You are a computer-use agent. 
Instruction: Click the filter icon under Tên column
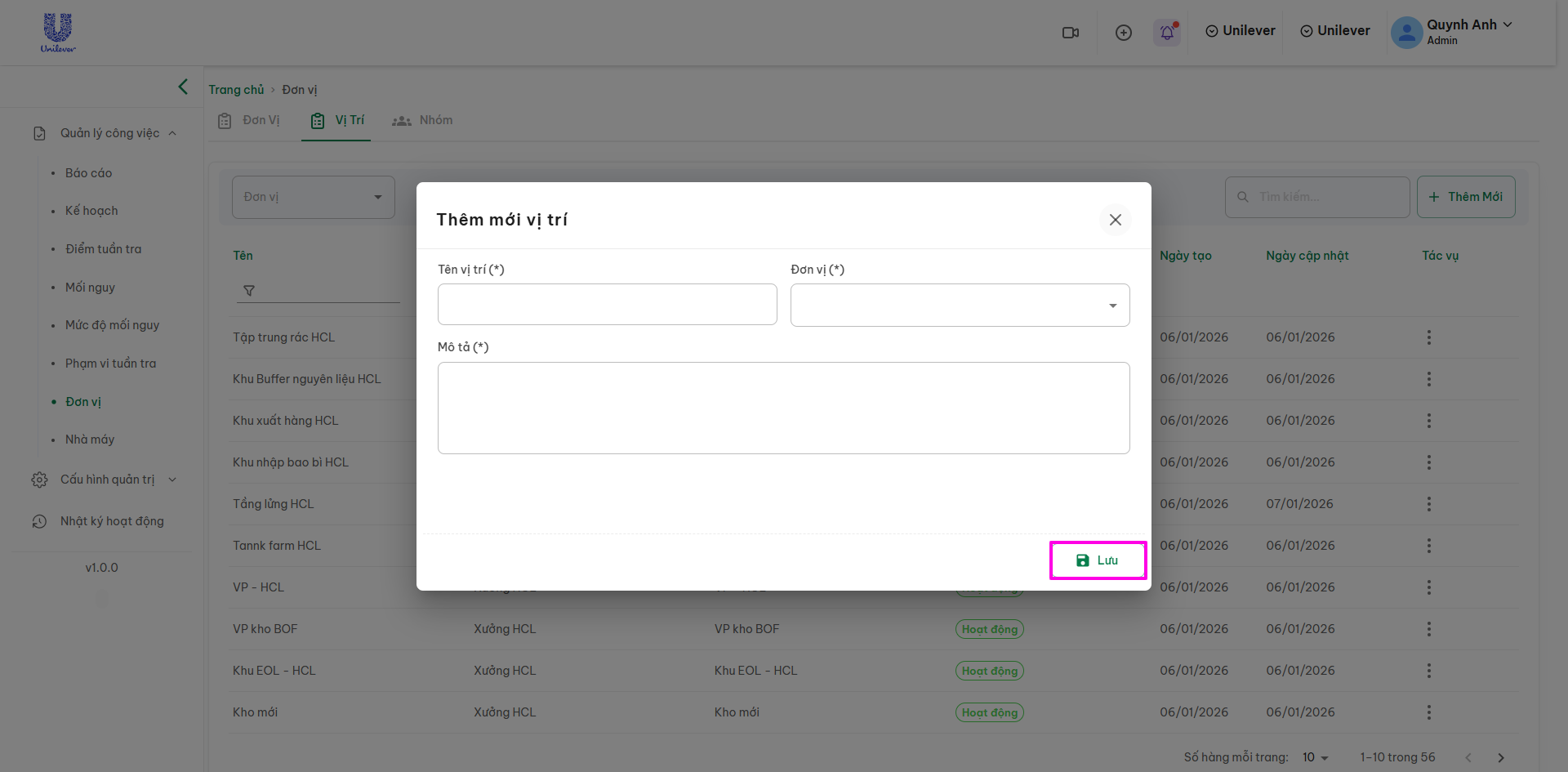[249, 290]
